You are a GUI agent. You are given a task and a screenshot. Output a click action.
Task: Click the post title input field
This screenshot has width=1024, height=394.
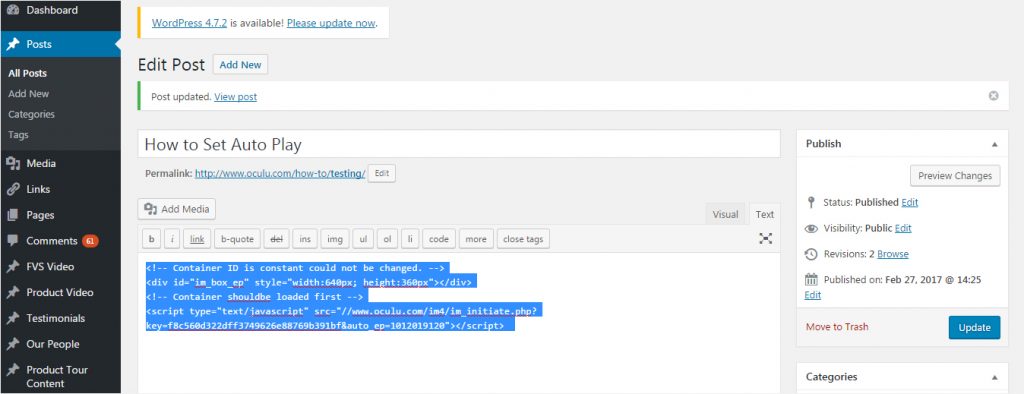(458, 144)
